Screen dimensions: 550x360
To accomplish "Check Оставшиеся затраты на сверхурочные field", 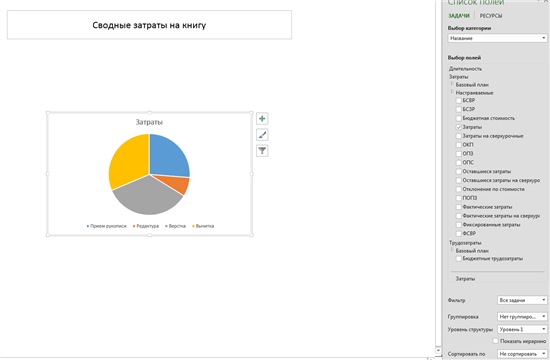I will 458,180.
